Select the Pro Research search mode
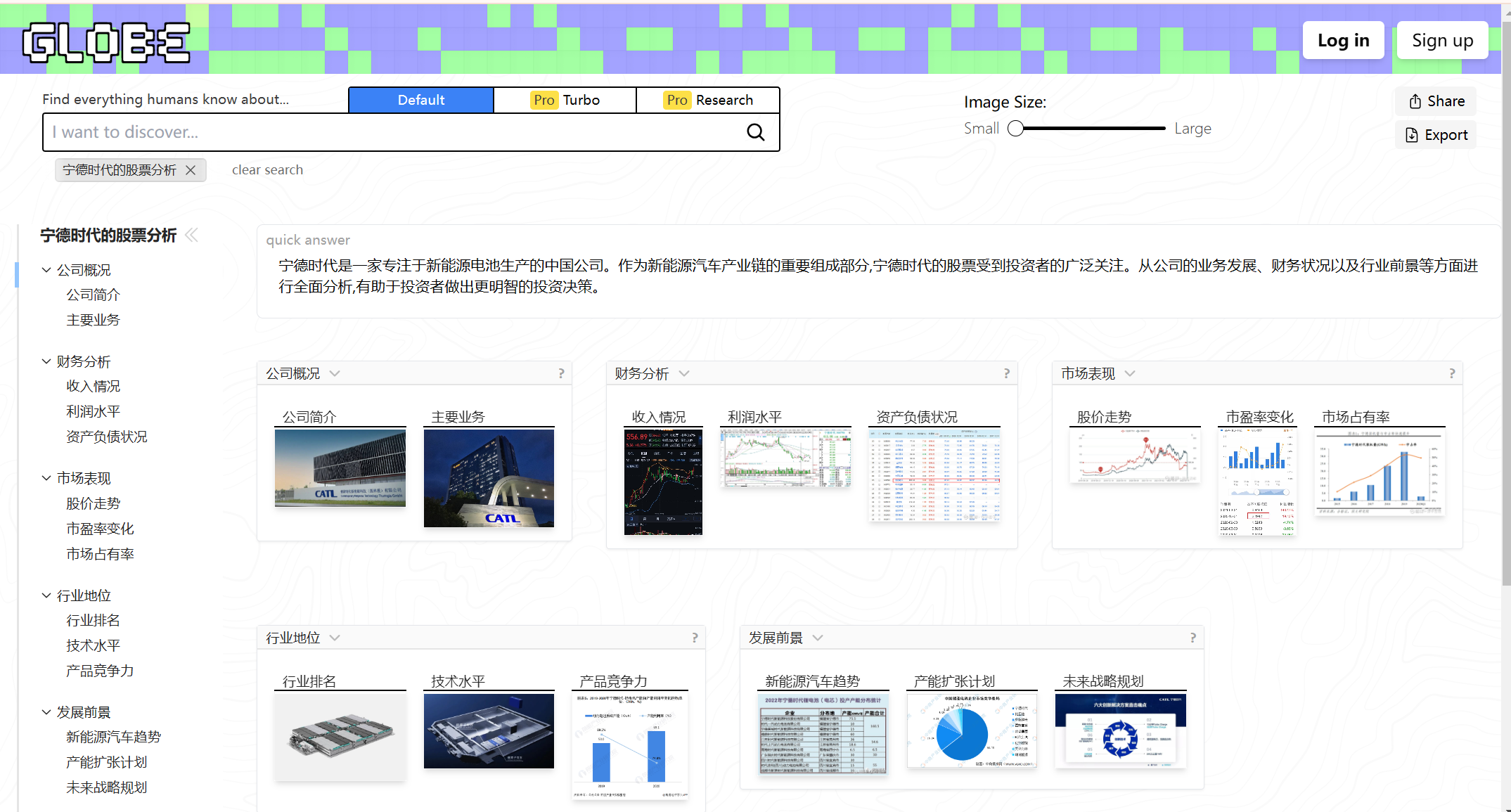 click(708, 100)
